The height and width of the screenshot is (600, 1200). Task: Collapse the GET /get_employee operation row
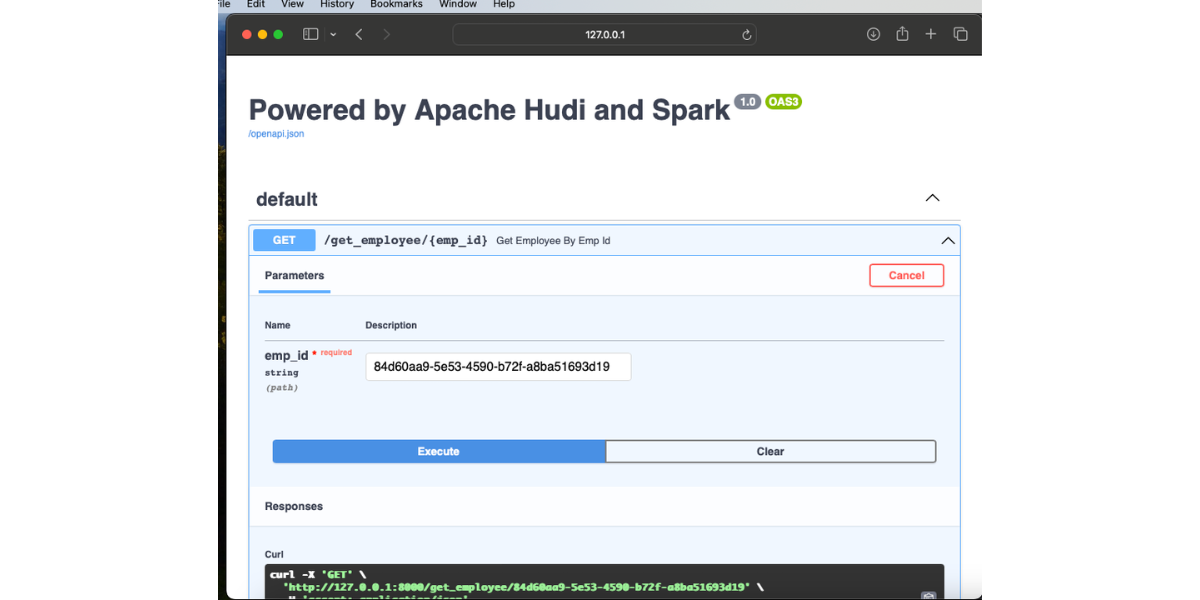tap(946, 240)
